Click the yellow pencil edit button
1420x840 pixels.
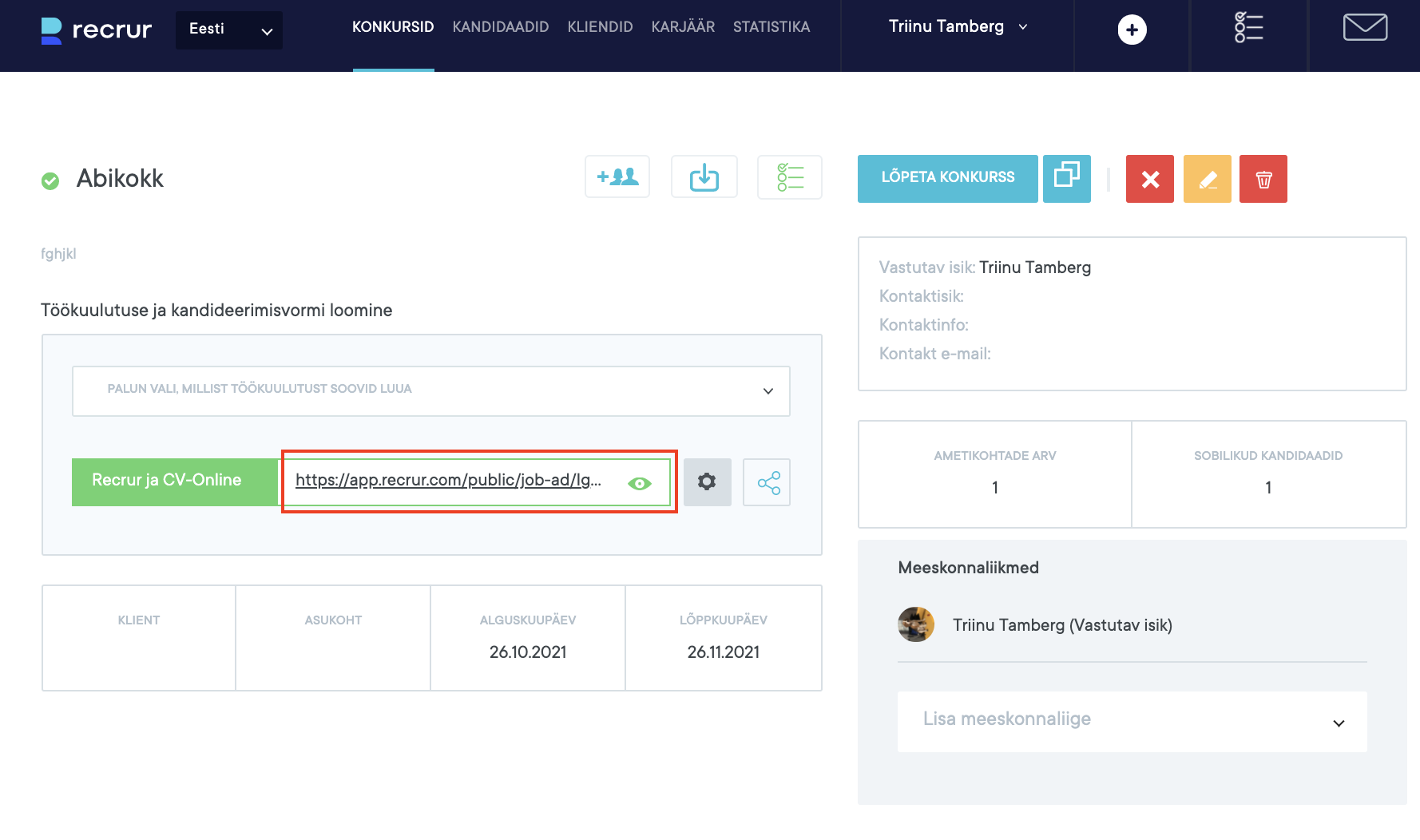click(1207, 179)
